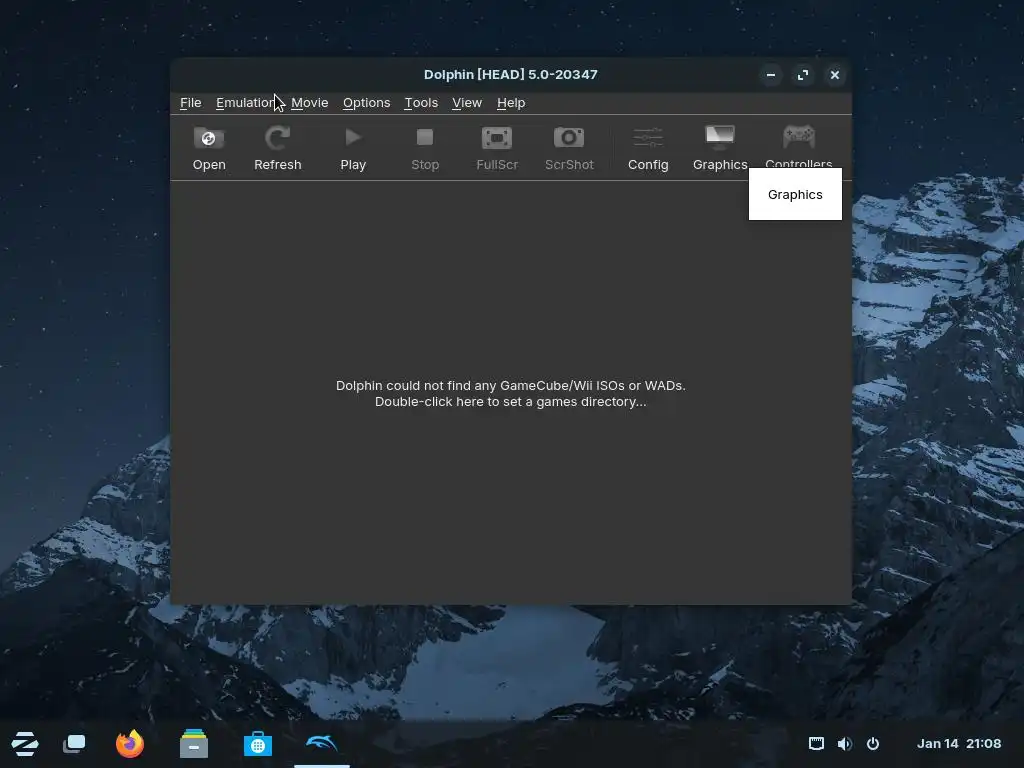Viewport: 1024px width, 768px height.
Task: Click the 'Double-click here to set a games directory' text
Action: point(511,402)
